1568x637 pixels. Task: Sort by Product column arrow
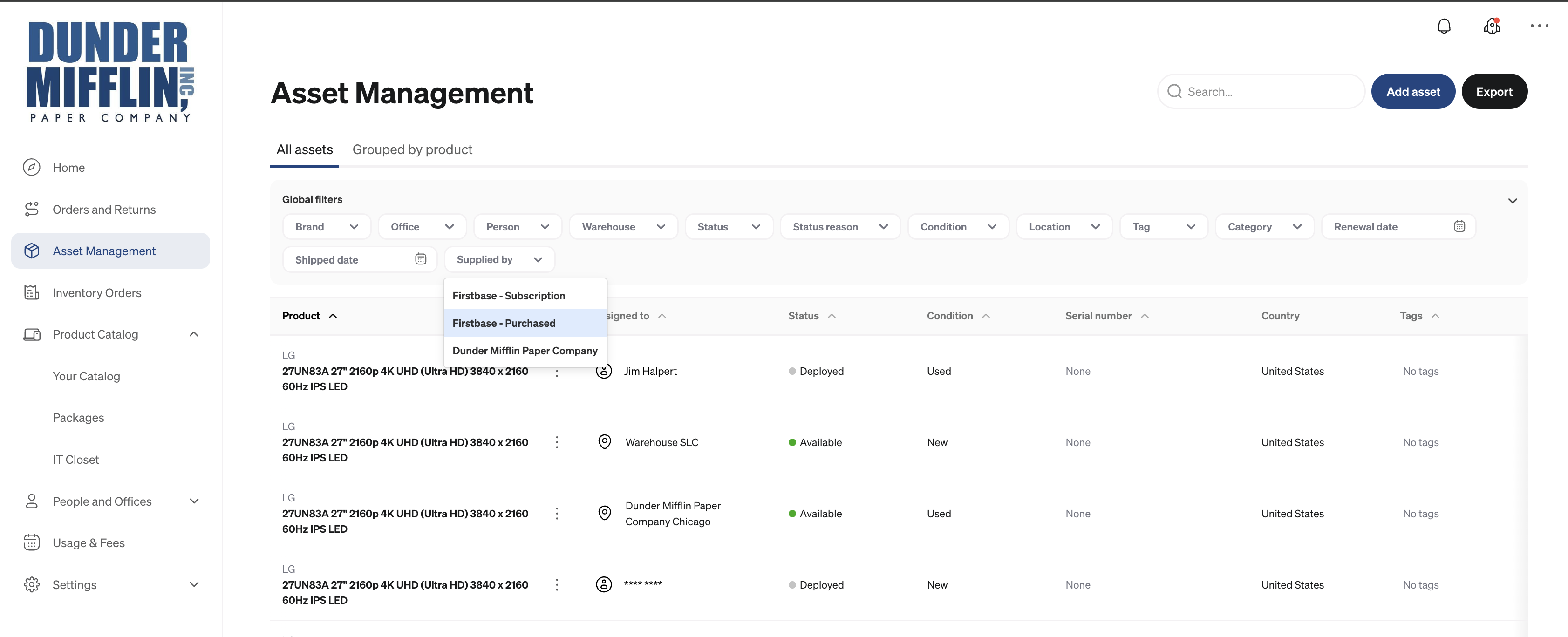(333, 316)
